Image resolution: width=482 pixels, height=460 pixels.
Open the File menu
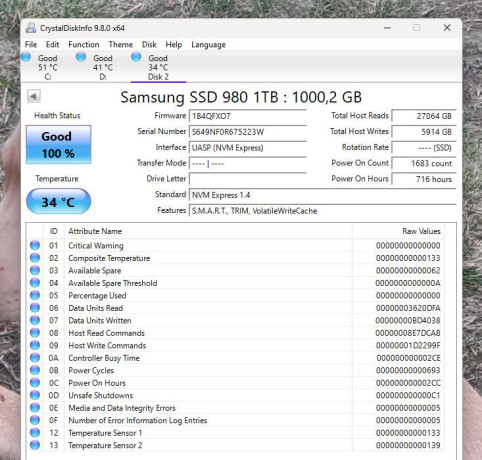pyautogui.click(x=31, y=44)
